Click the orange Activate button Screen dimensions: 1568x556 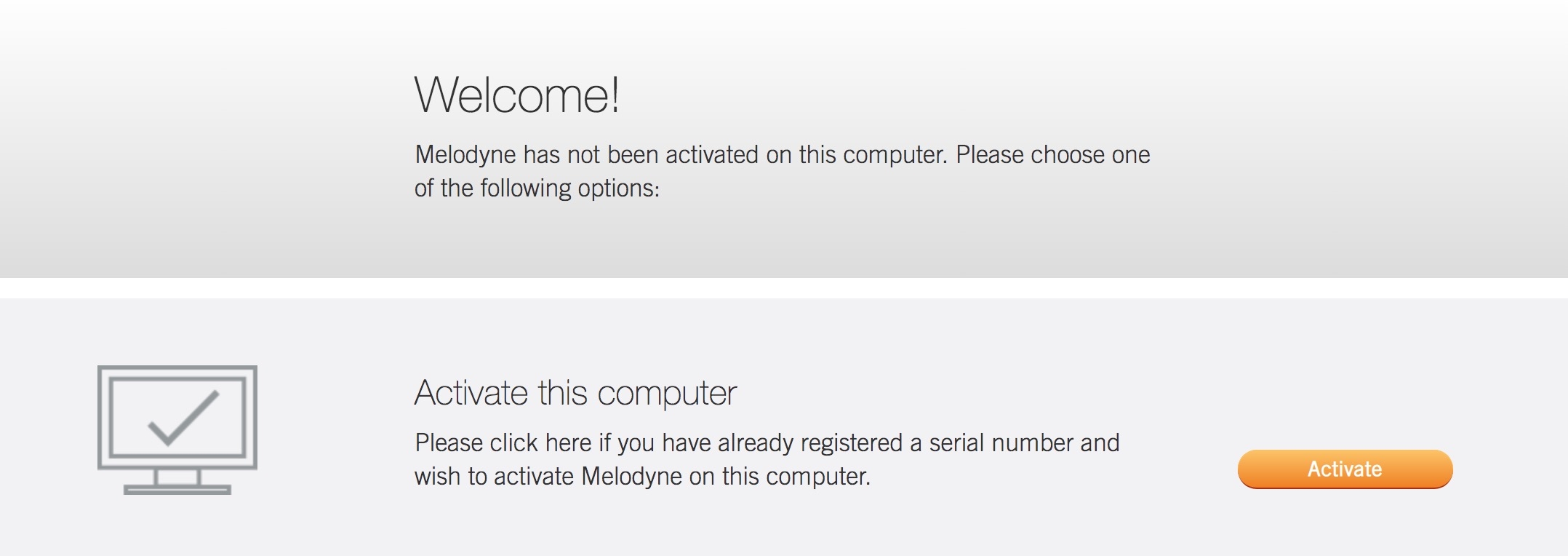click(1345, 469)
